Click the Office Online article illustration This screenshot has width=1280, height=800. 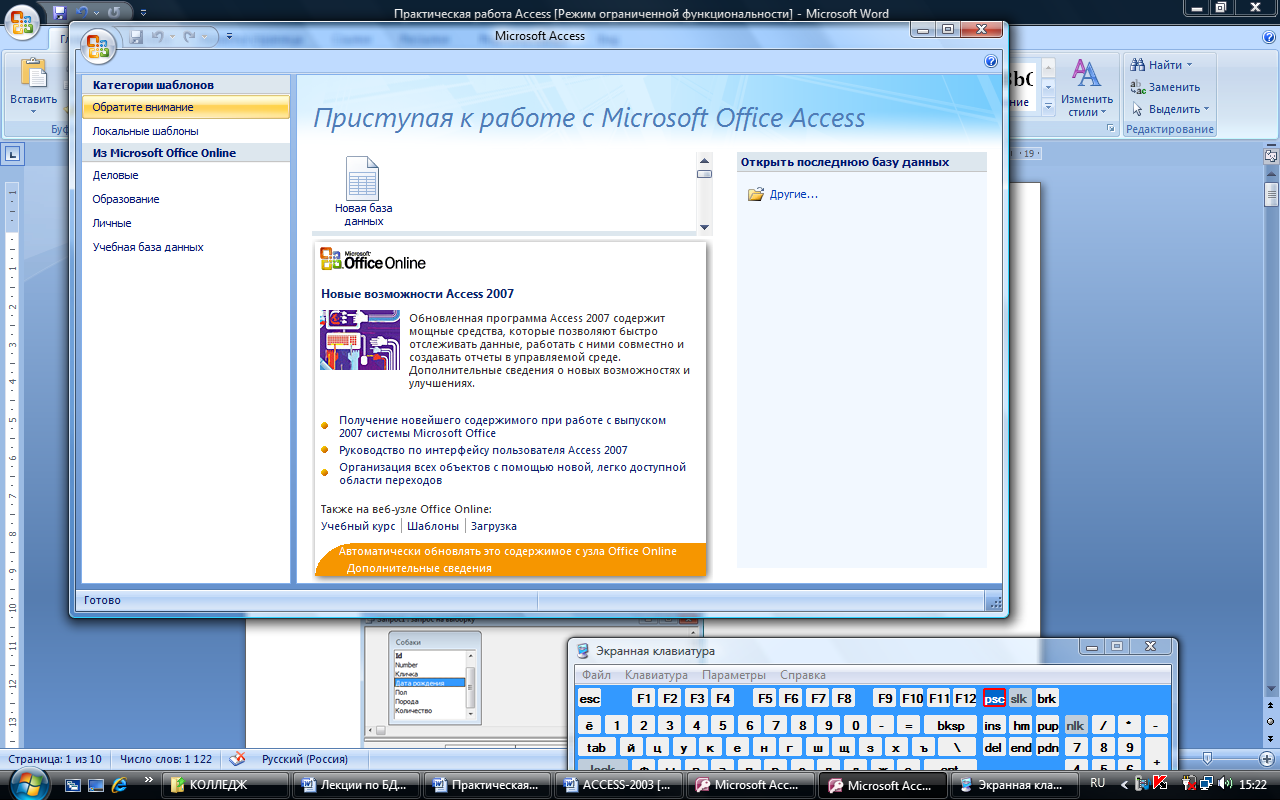359,340
